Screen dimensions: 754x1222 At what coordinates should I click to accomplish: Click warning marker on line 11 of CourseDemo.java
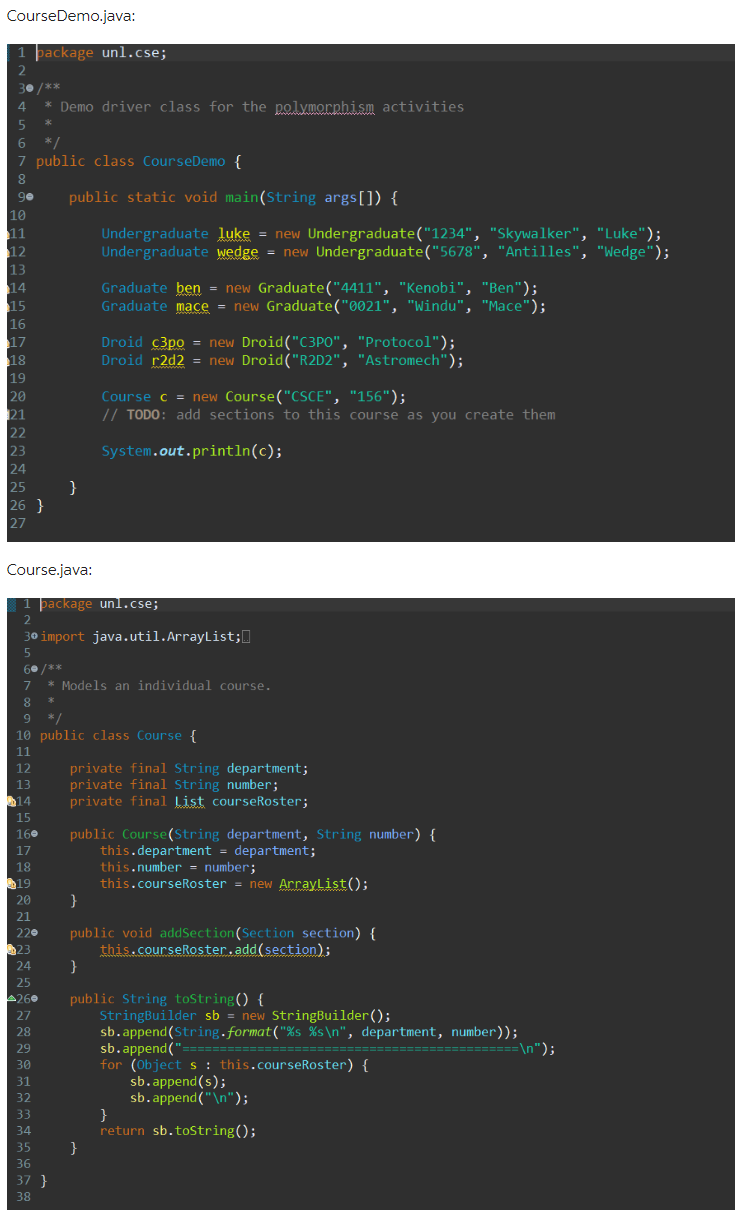click(x=9, y=234)
